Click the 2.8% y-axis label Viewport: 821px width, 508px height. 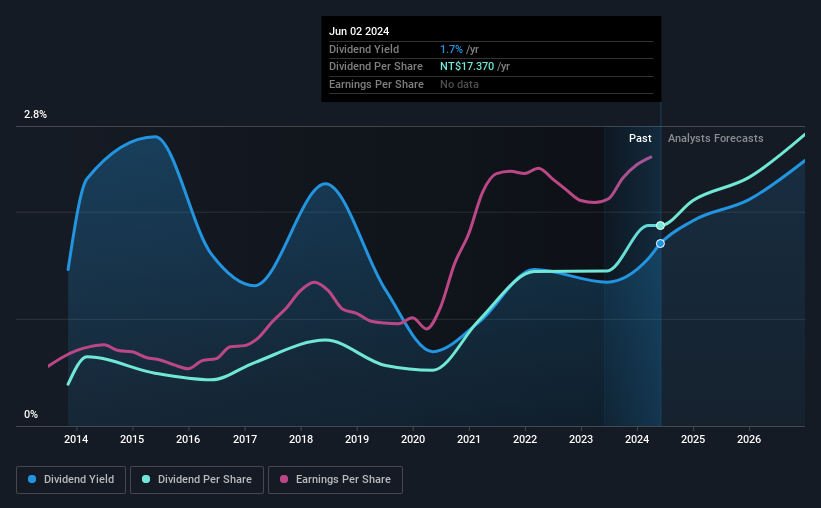(35, 114)
